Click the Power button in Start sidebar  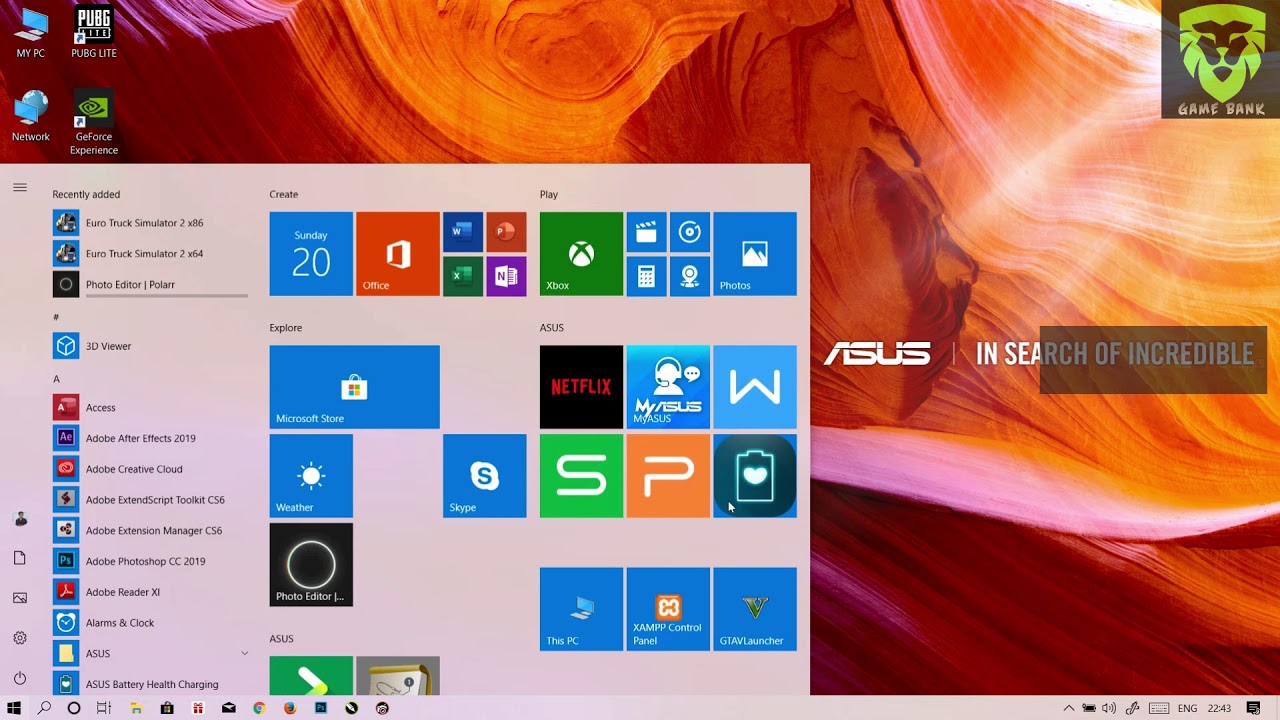[20, 678]
